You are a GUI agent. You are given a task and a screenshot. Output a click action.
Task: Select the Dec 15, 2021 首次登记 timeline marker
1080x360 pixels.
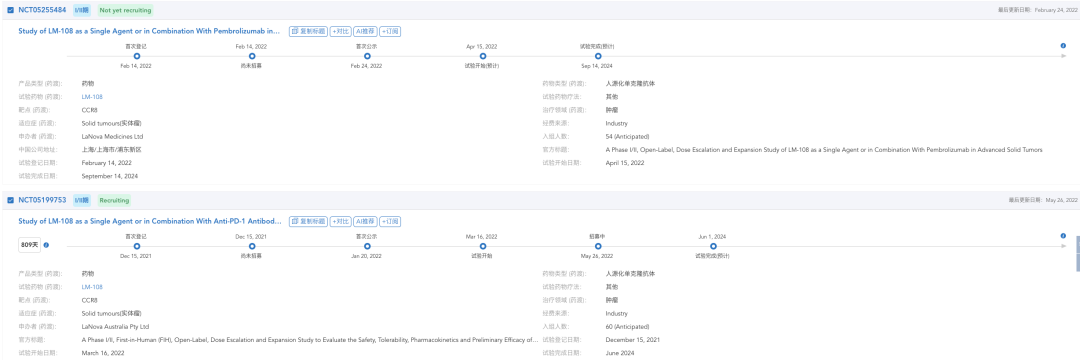click(x=136, y=246)
